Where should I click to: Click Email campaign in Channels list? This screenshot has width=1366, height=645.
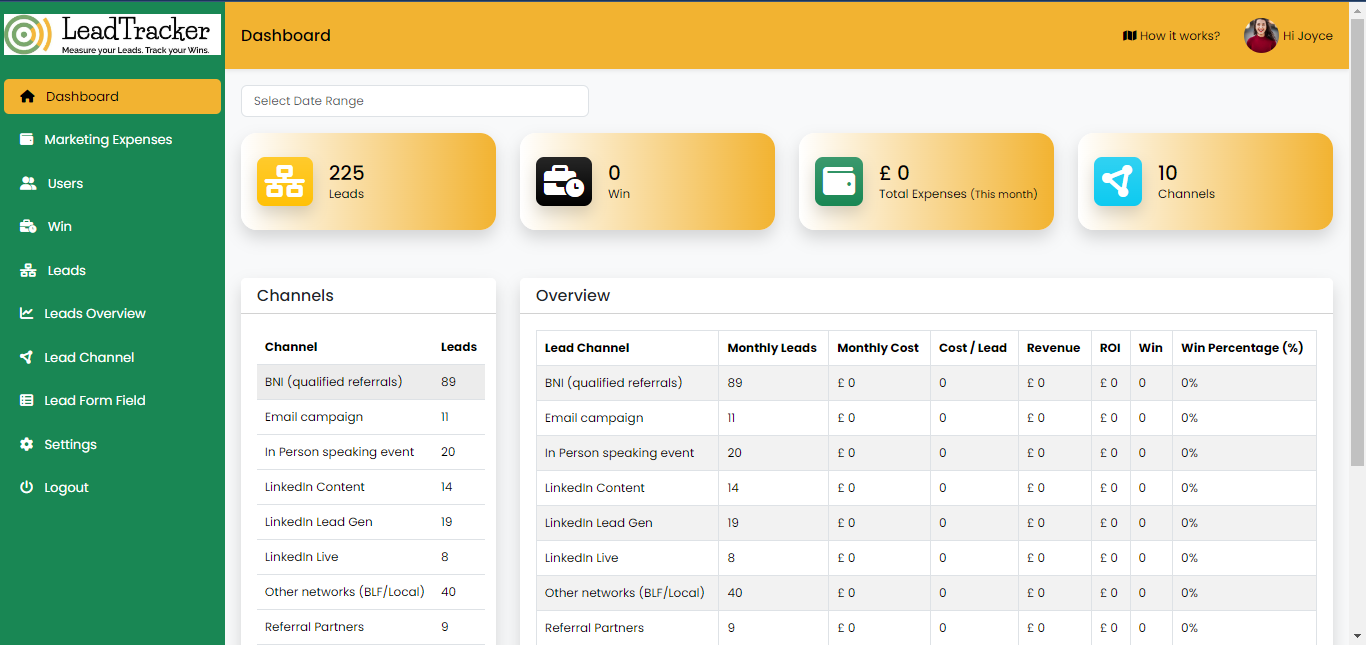[x=314, y=417]
